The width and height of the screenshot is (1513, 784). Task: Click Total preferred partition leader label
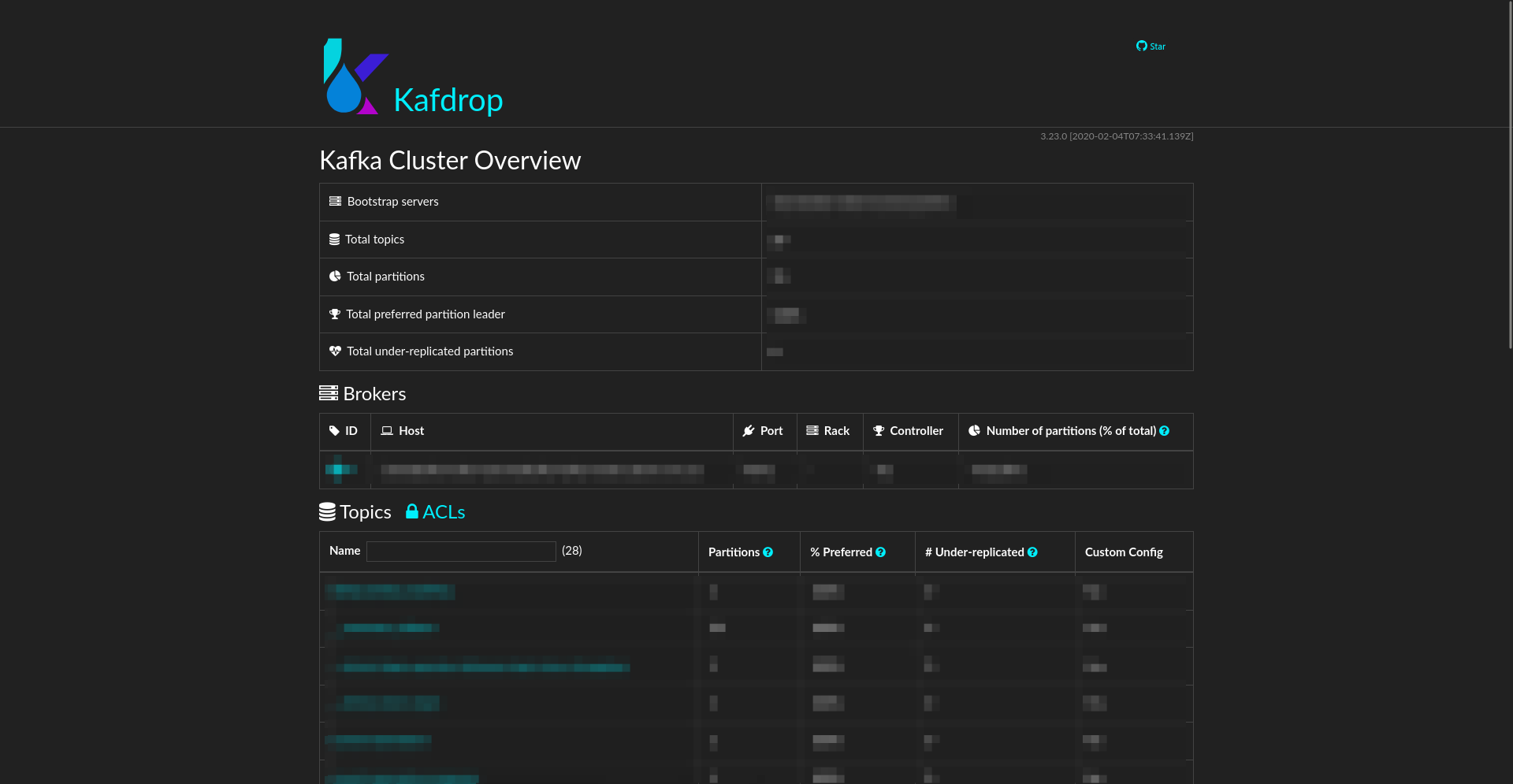pos(426,314)
